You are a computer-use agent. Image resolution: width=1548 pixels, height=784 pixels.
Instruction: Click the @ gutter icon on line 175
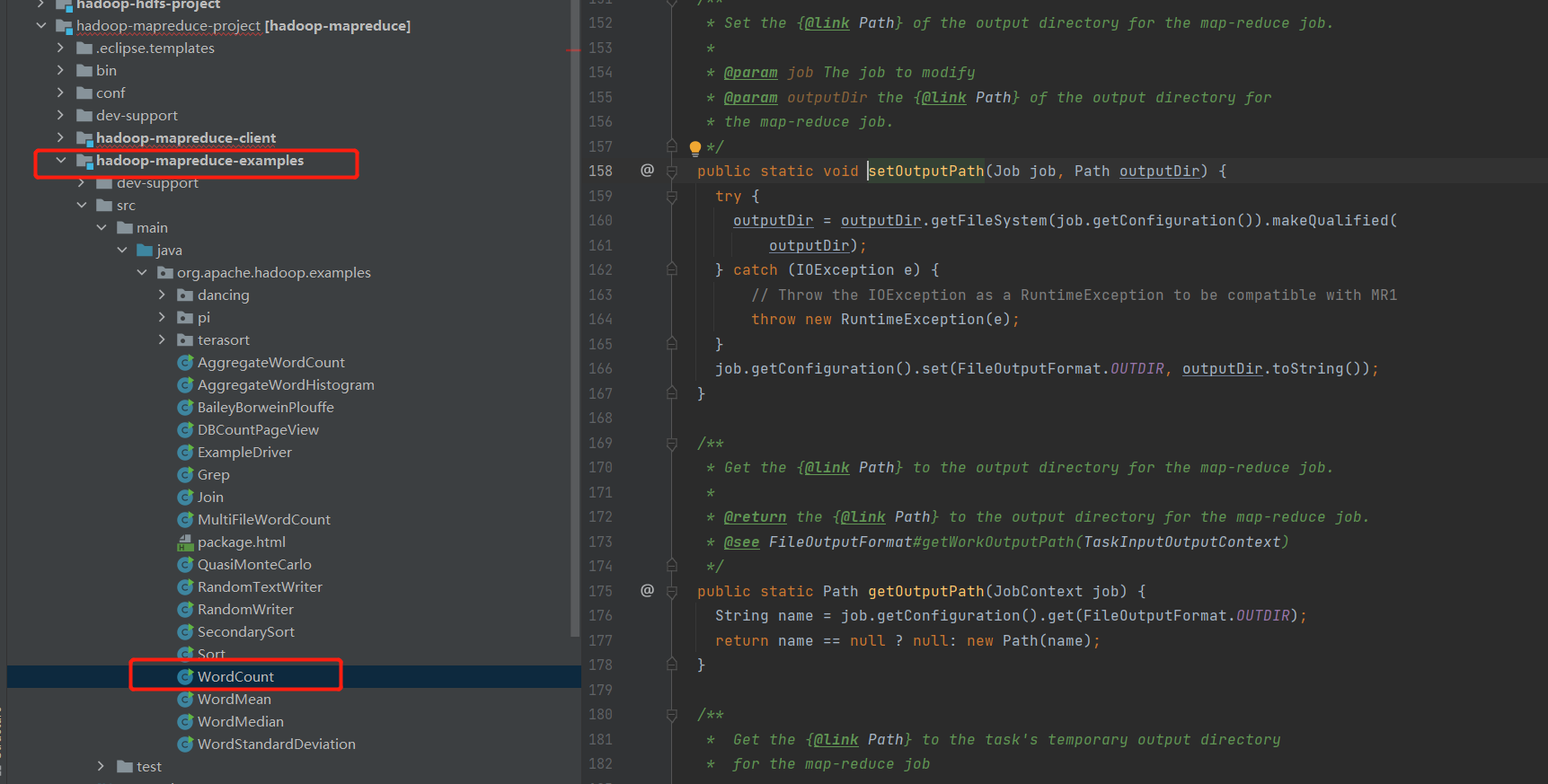(647, 590)
